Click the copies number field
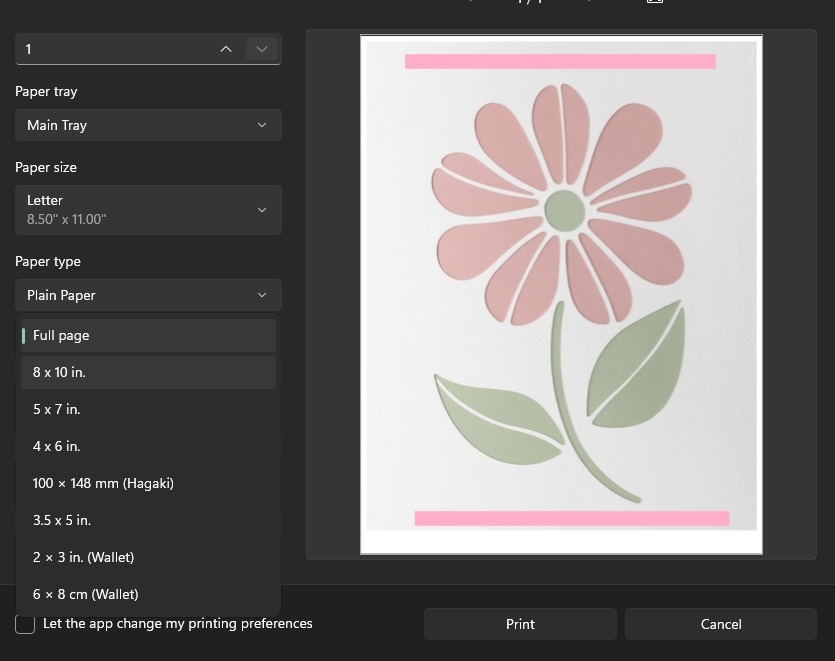The height and width of the screenshot is (661, 835). [x=114, y=50]
